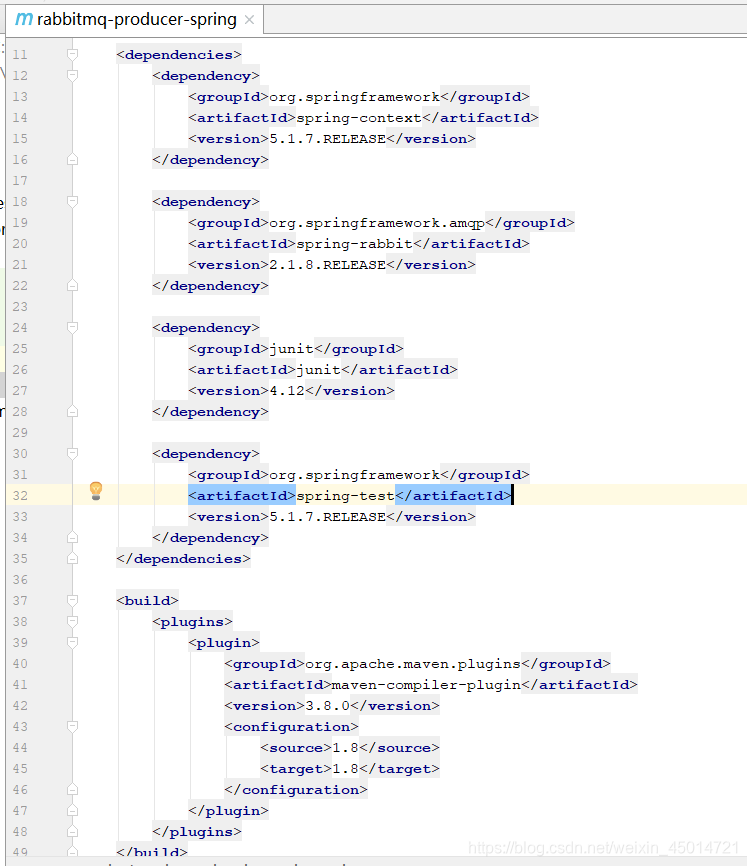Click the intention lightbulb on line 32
747x866 pixels.
click(x=96, y=490)
